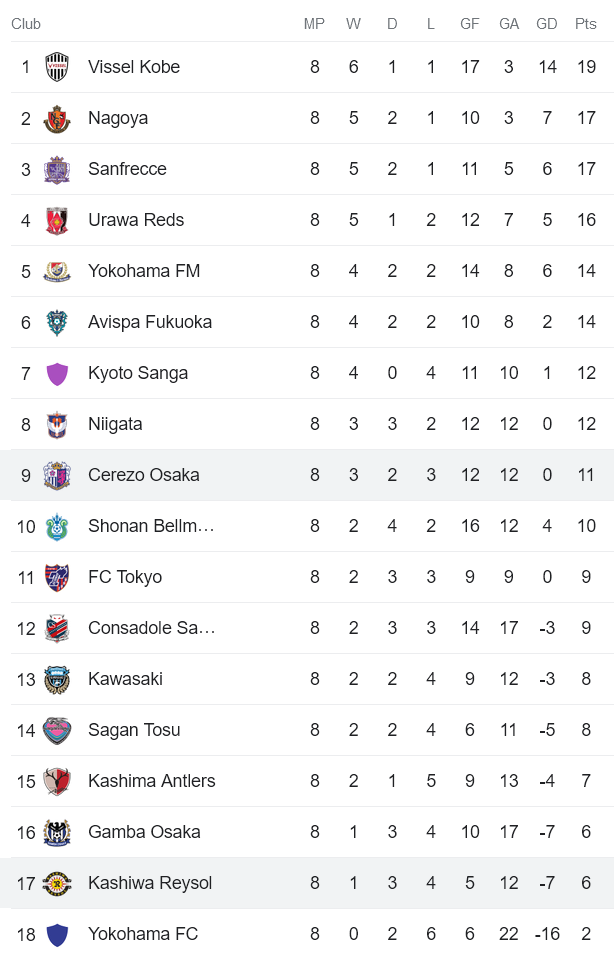Sort standings by GD column header
Viewport: 614px width, 968px height.
click(547, 24)
